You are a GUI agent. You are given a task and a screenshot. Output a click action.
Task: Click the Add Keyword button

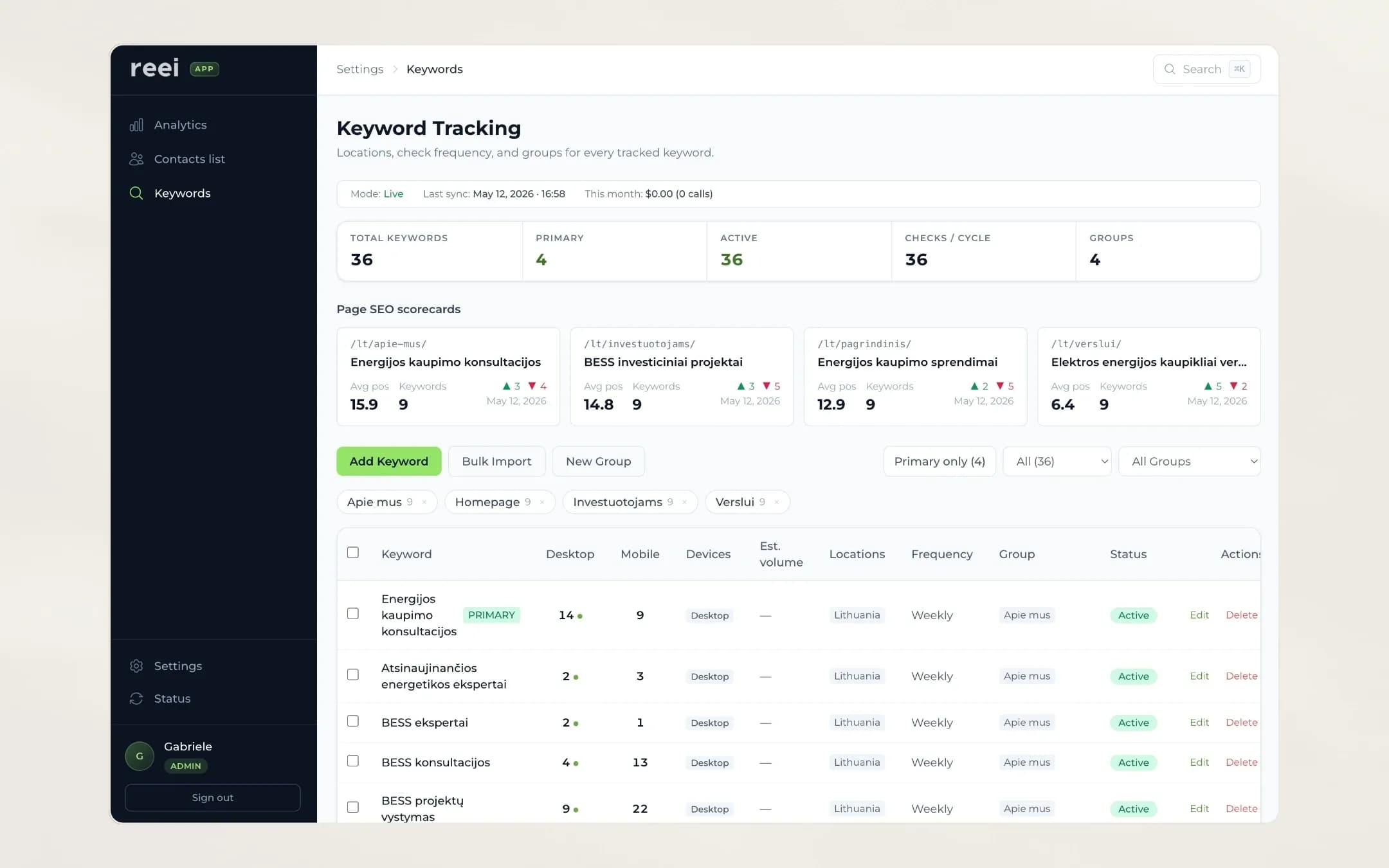tap(389, 462)
